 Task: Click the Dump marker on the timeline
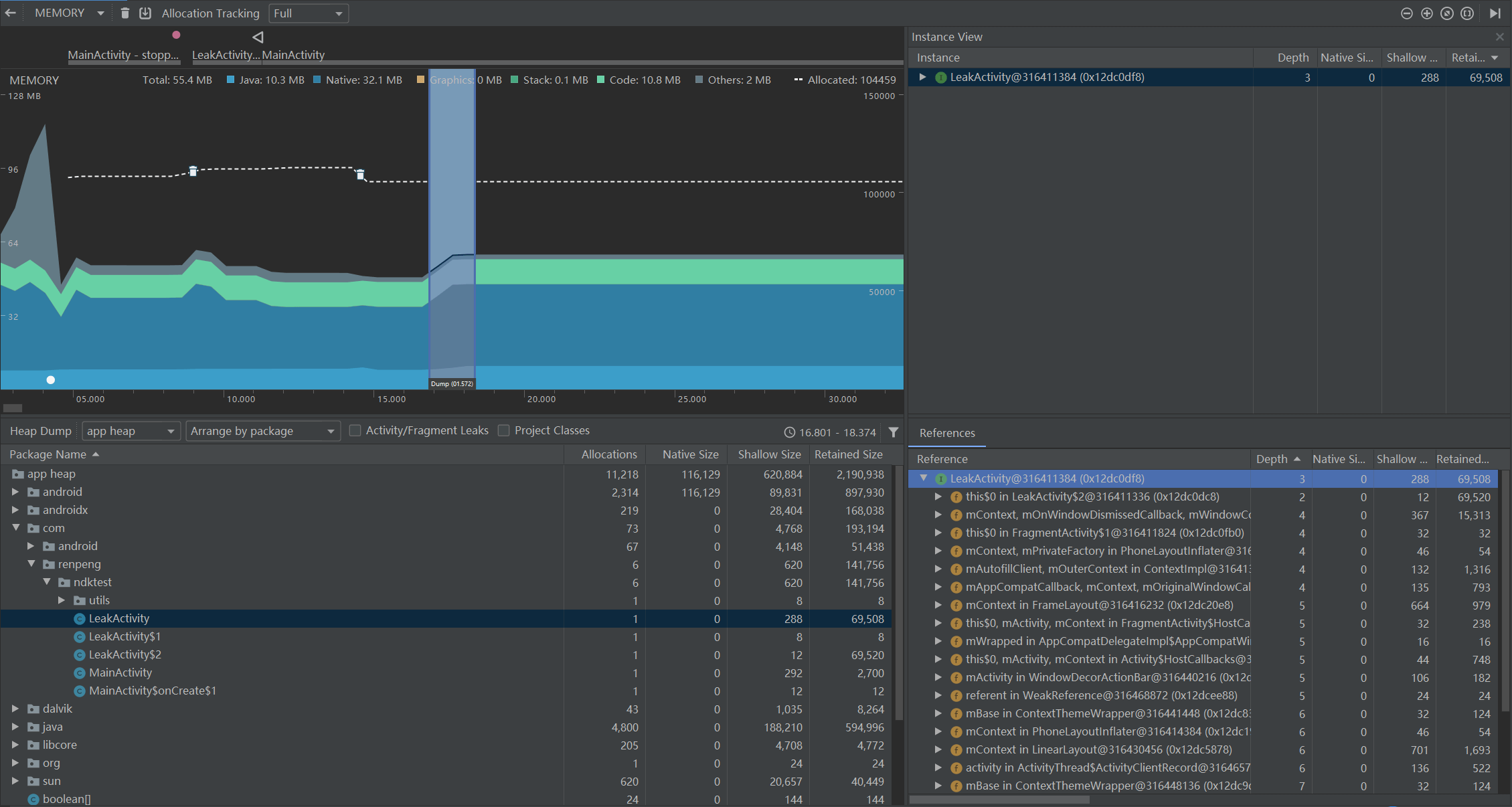tap(452, 383)
